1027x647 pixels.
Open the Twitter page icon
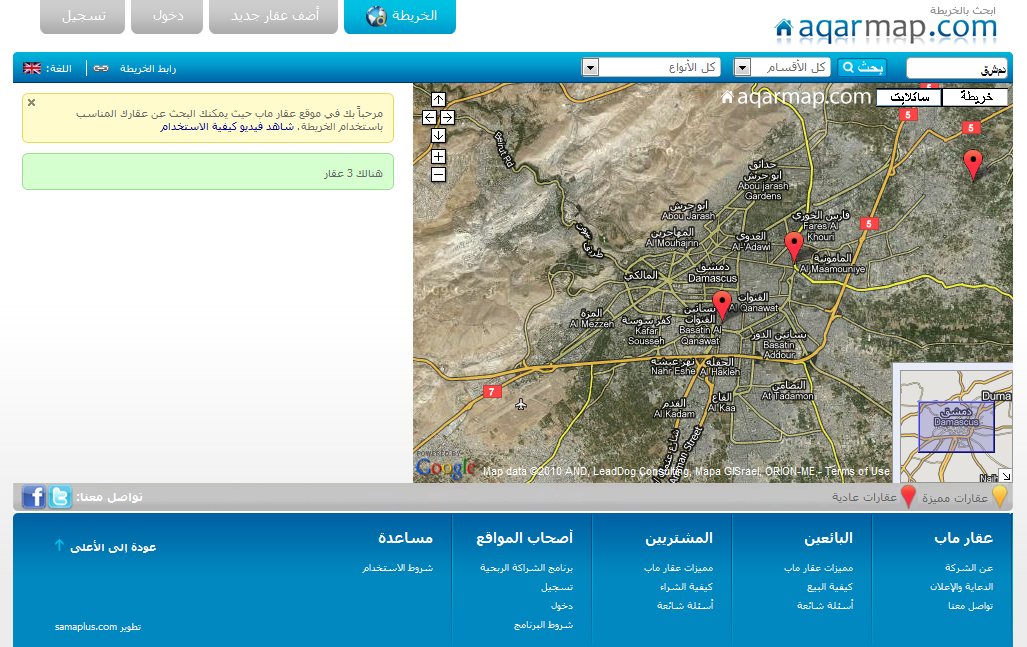(x=60, y=497)
